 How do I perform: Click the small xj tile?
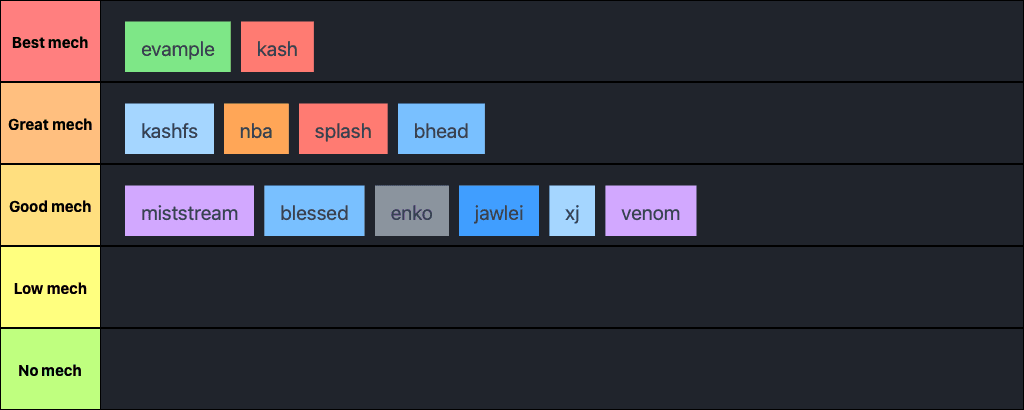tap(572, 211)
